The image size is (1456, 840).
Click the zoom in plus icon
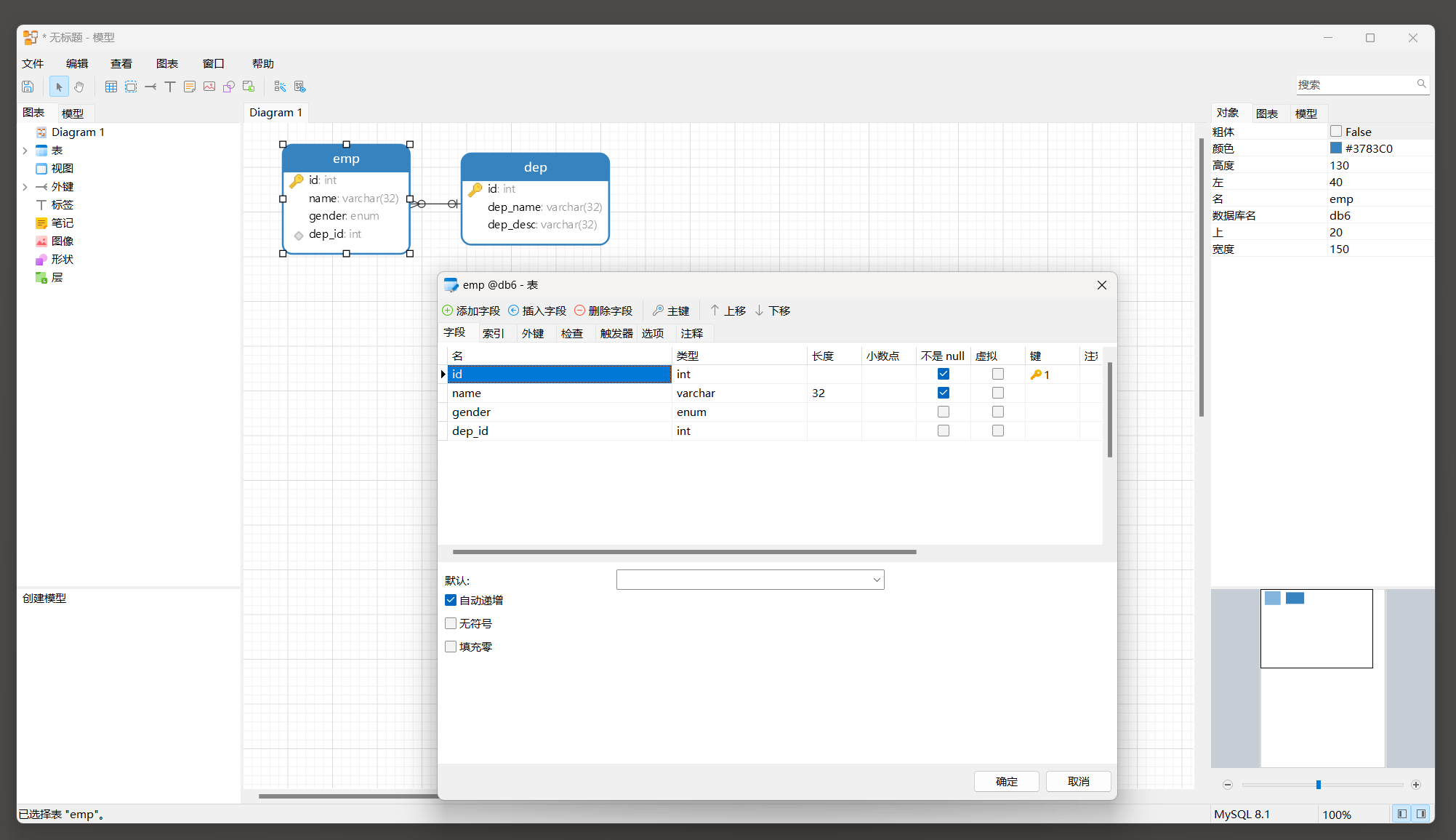pyautogui.click(x=1416, y=785)
